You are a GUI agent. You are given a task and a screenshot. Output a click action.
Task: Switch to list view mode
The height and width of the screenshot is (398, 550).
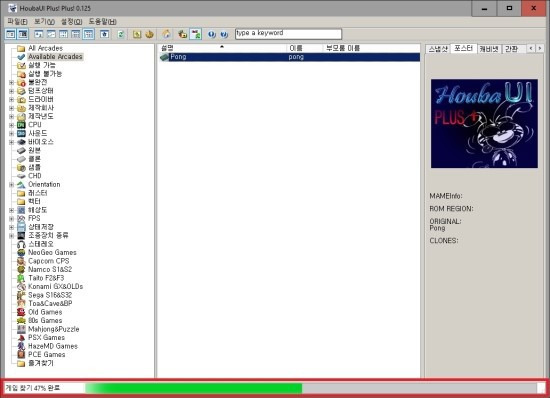pyautogui.click(x=63, y=34)
